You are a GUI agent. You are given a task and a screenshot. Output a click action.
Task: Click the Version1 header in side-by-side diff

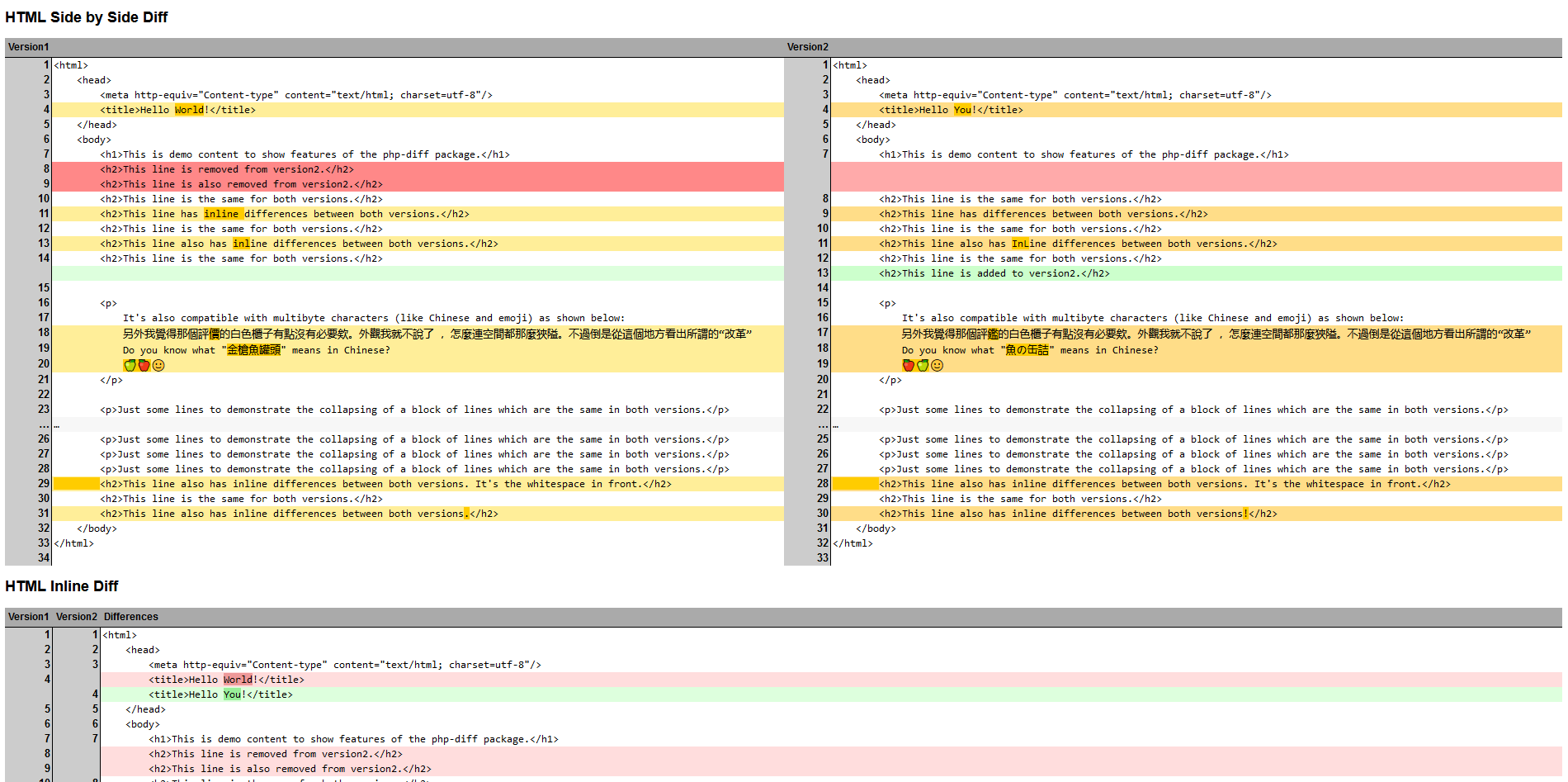point(29,47)
